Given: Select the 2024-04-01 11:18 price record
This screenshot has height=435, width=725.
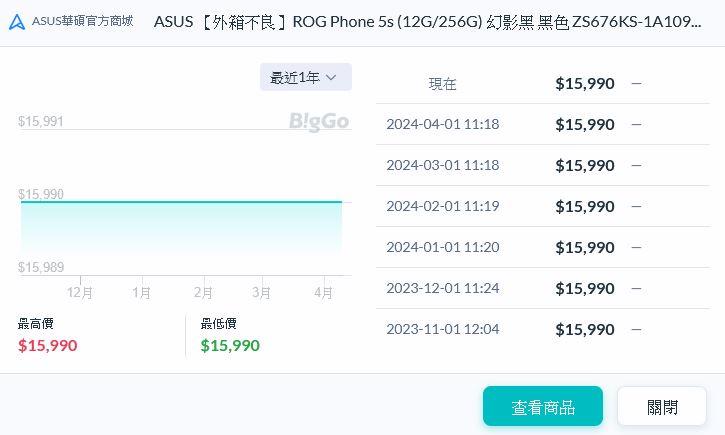Looking at the screenshot, I should pyautogui.click(x=542, y=124).
